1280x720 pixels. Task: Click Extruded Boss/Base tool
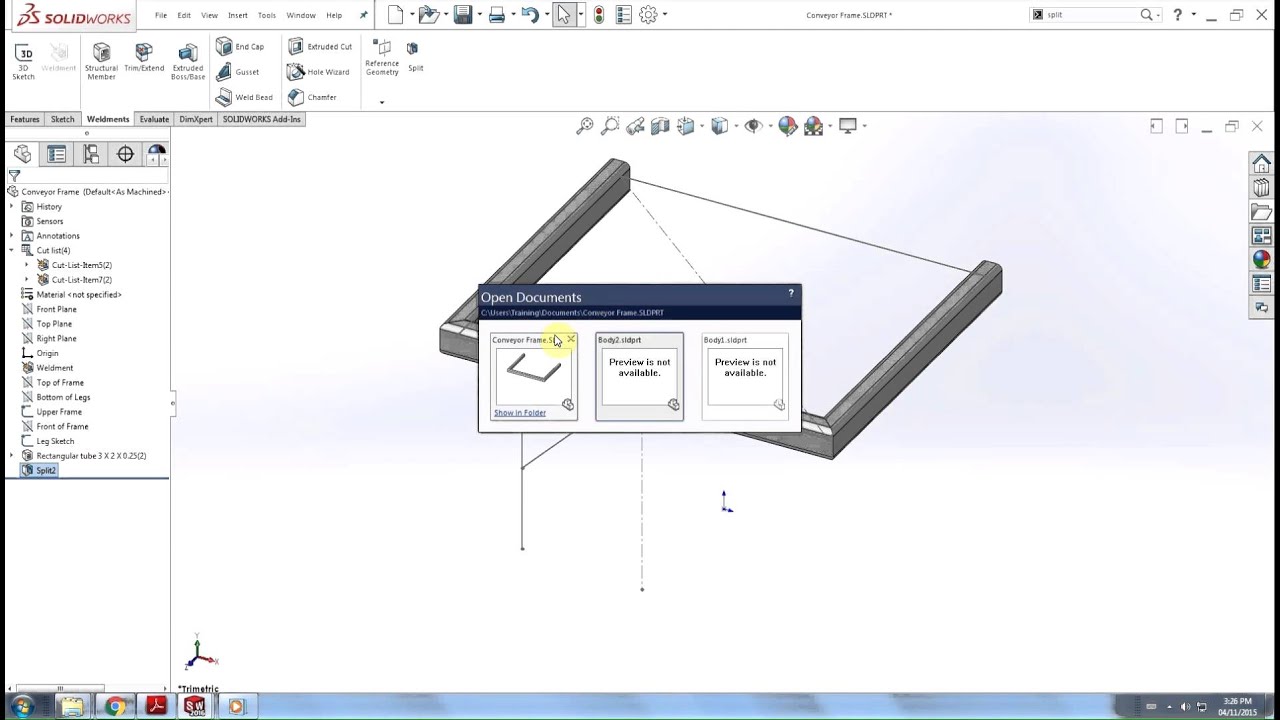point(188,62)
